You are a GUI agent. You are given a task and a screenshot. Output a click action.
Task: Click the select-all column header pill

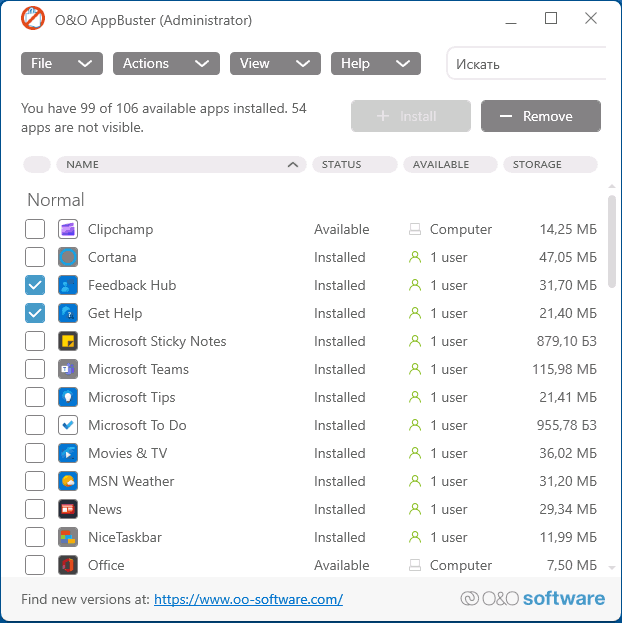point(37,164)
